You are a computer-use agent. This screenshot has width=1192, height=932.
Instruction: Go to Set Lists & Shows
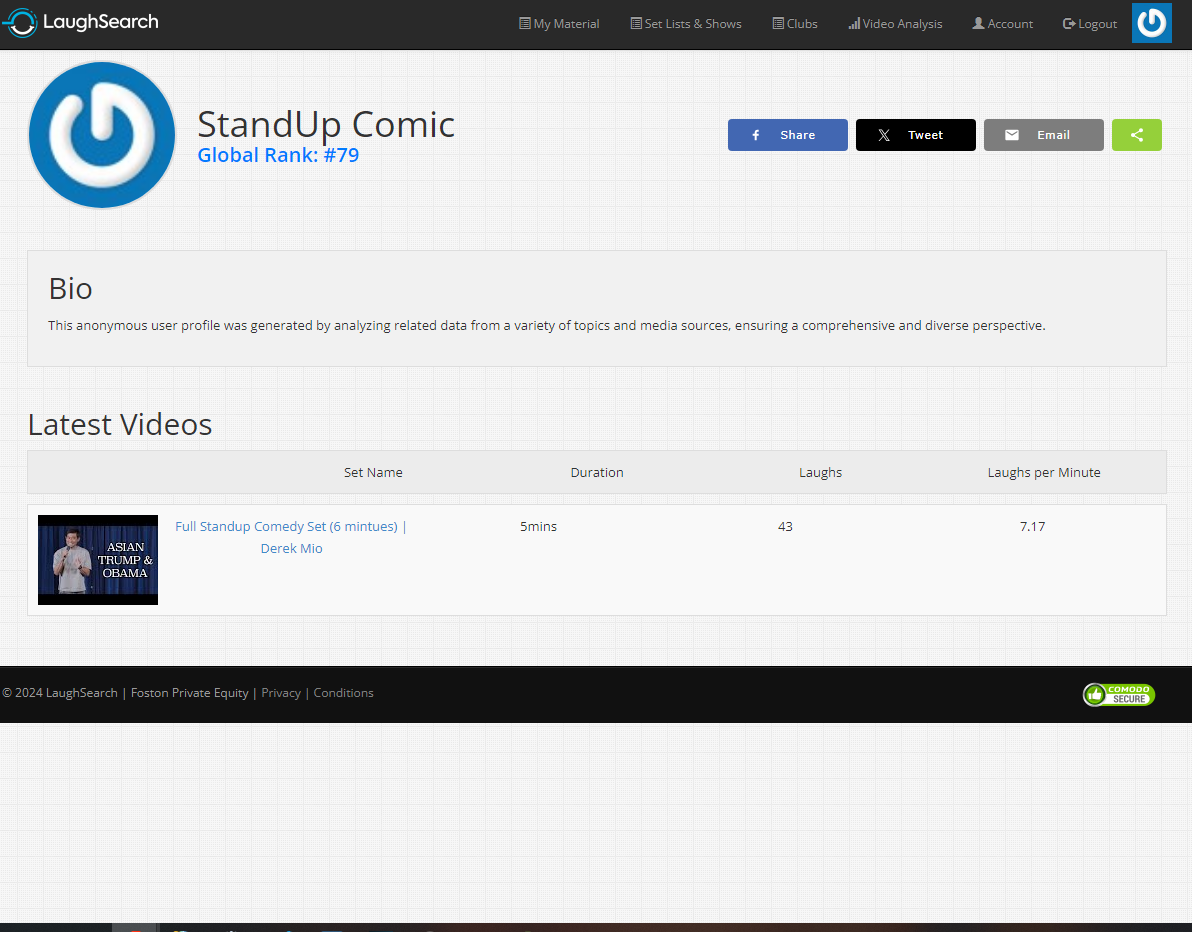tap(686, 24)
